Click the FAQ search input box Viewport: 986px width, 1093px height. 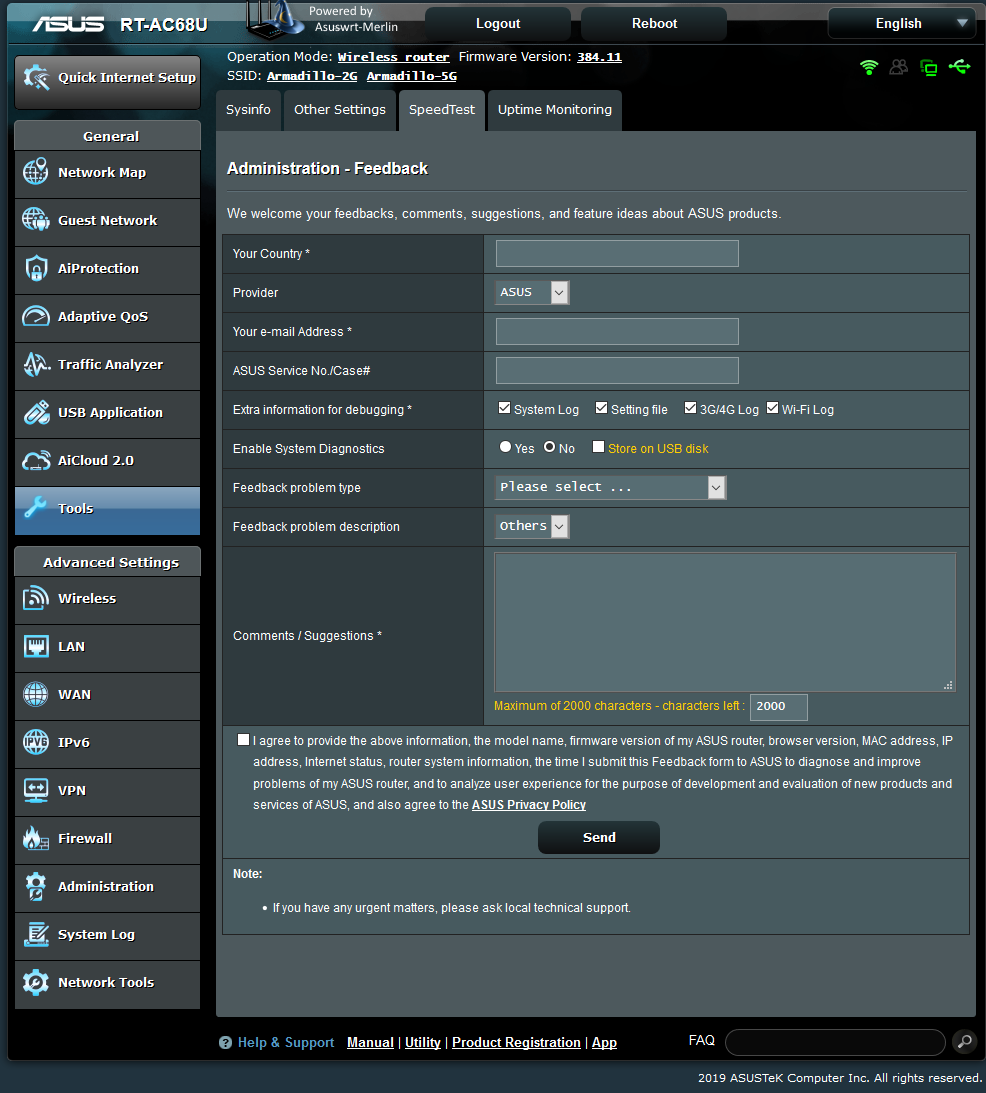click(x=835, y=1042)
